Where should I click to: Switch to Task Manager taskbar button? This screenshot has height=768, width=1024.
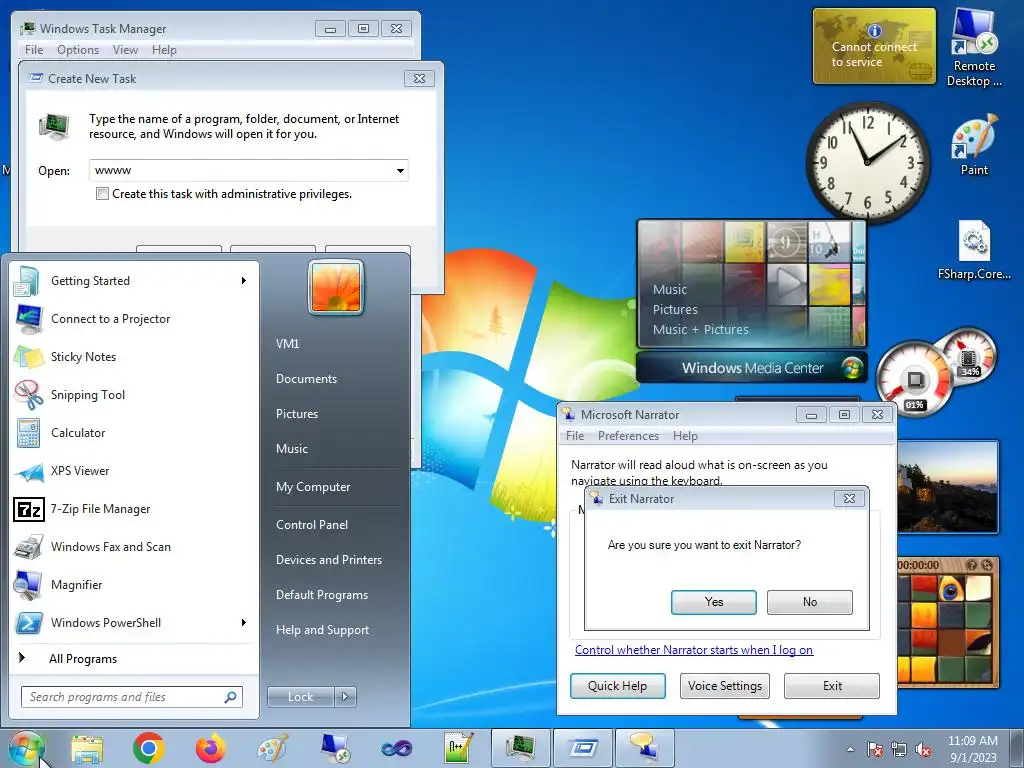[520, 748]
